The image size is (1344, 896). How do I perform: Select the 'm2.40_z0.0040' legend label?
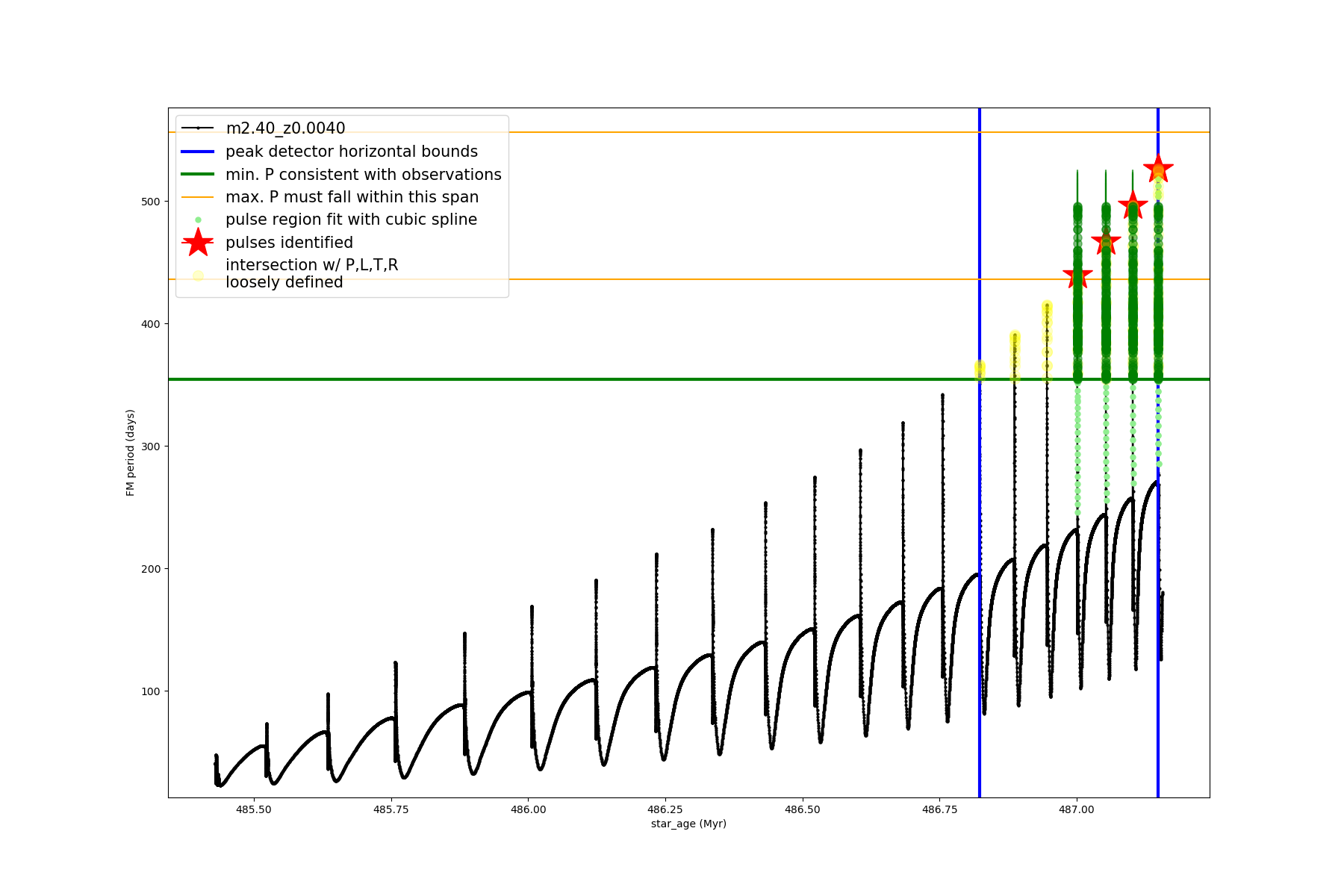pos(285,128)
